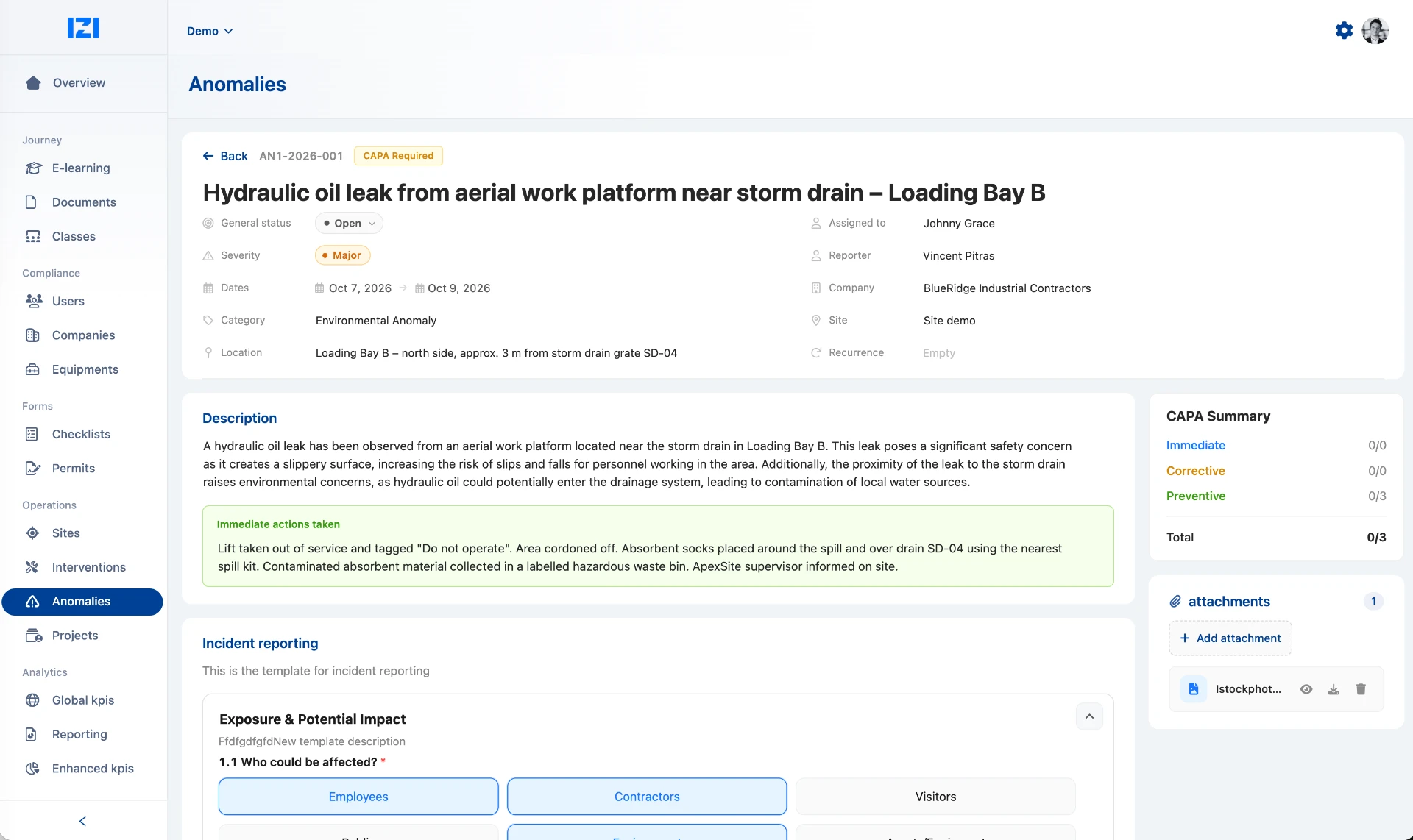Click the Documents page icon

31,202
